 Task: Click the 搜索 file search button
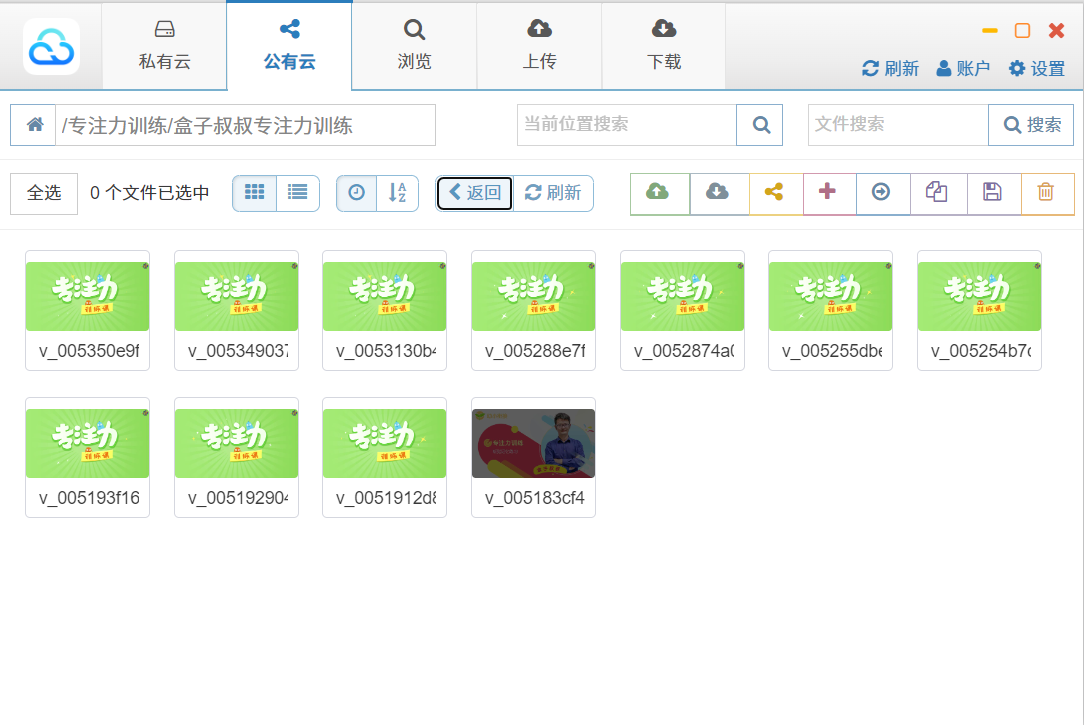[1031, 125]
